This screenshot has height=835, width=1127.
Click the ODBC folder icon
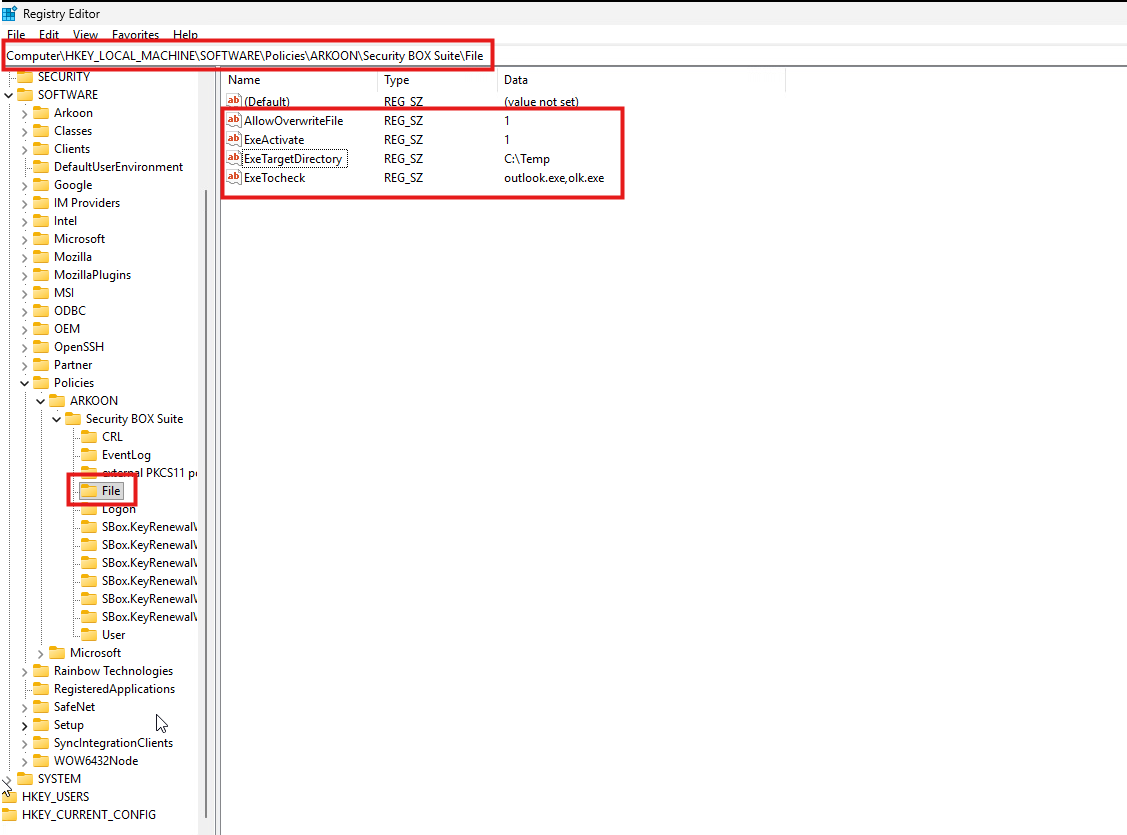click(x=42, y=310)
